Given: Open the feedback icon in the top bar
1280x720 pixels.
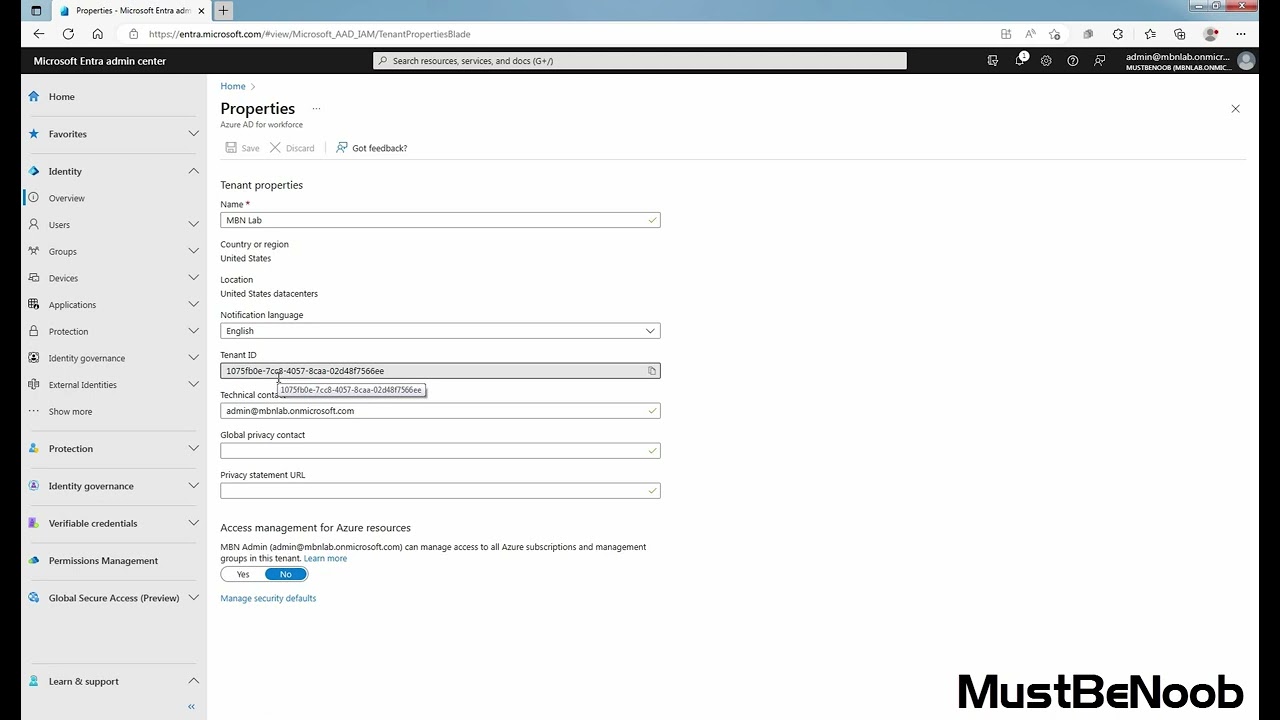Looking at the screenshot, I should coord(1100,60).
